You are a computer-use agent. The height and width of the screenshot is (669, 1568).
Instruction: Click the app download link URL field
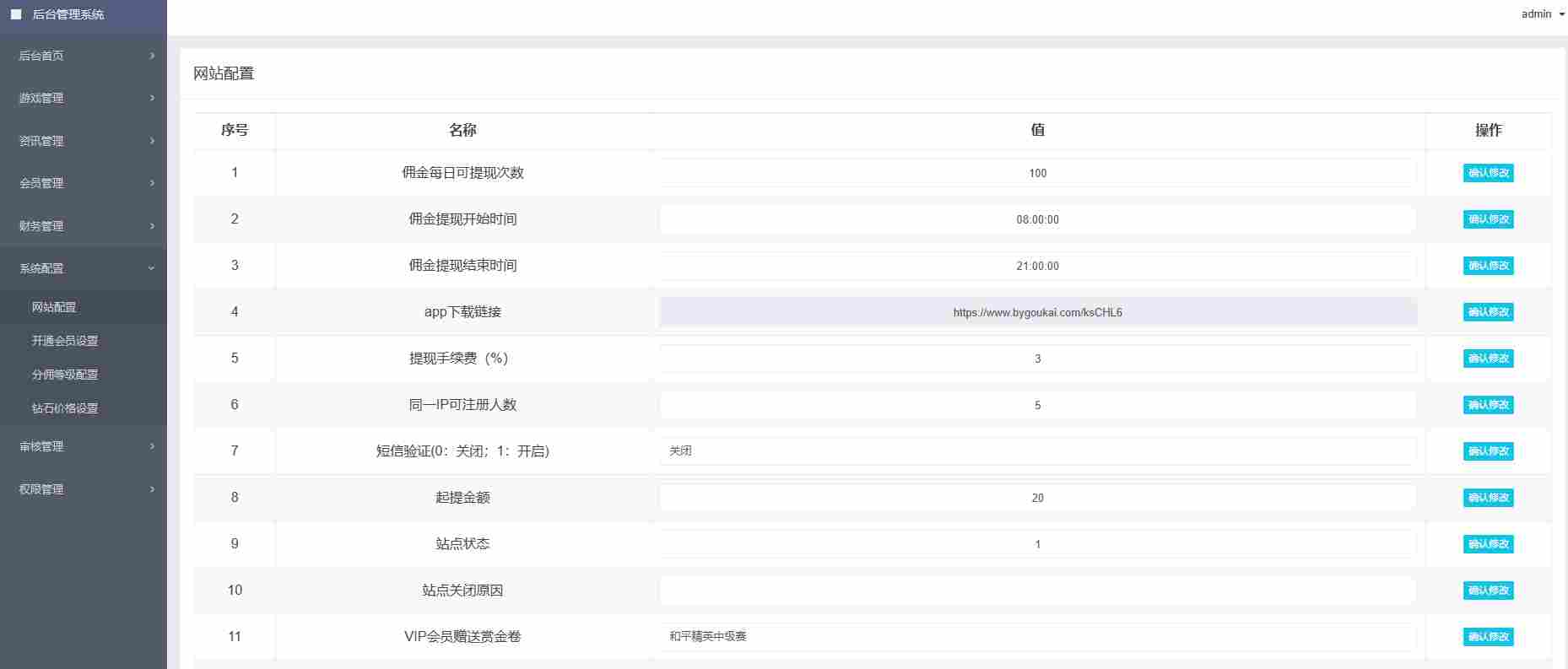click(x=1037, y=312)
